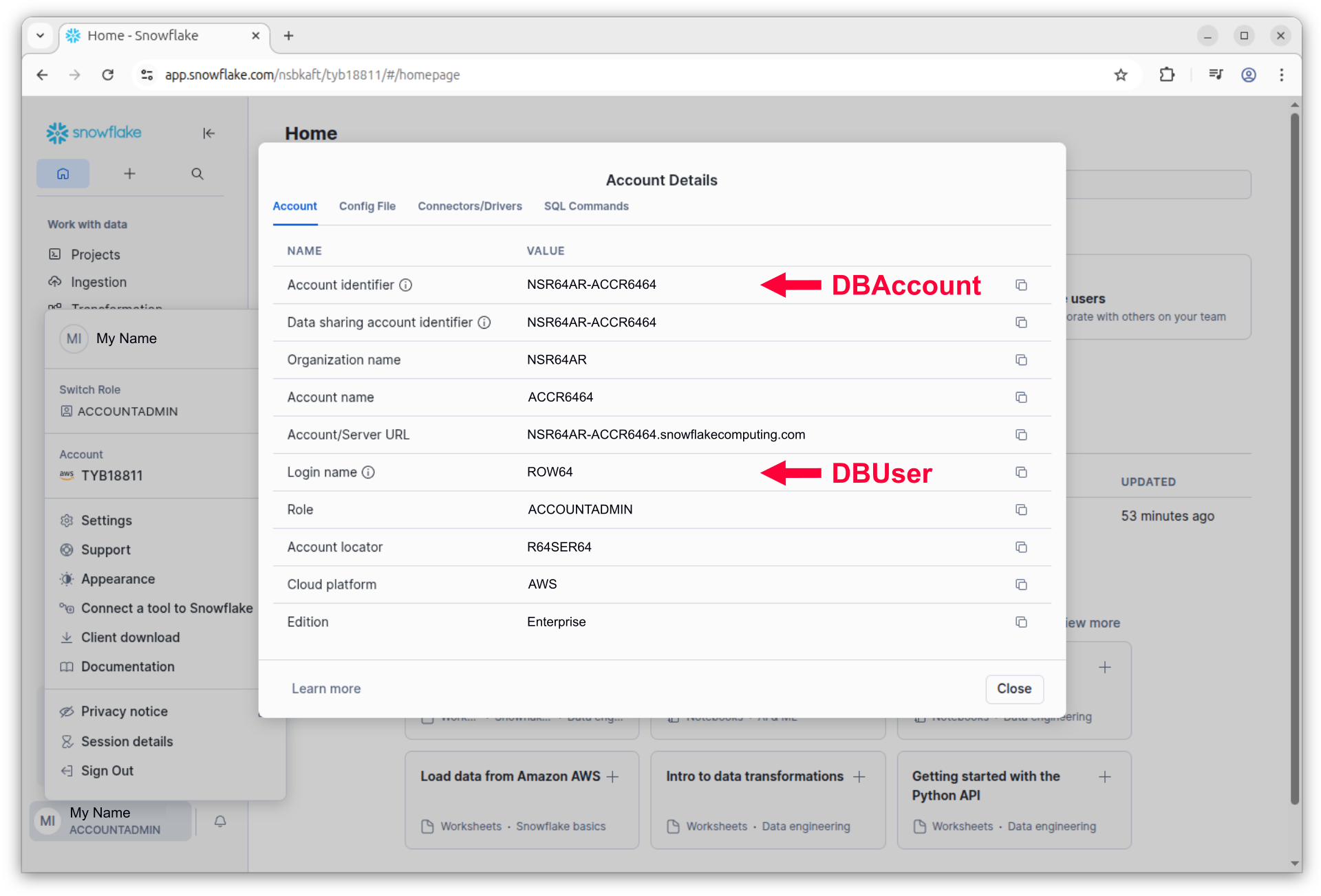Close the Account Details dialog
1321x896 pixels.
1013,689
